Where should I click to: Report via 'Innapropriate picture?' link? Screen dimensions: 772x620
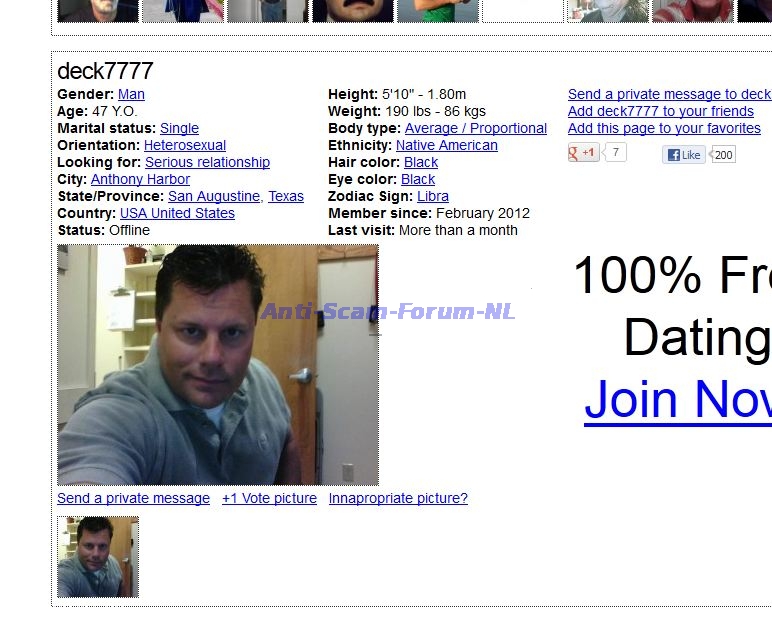click(398, 498)
